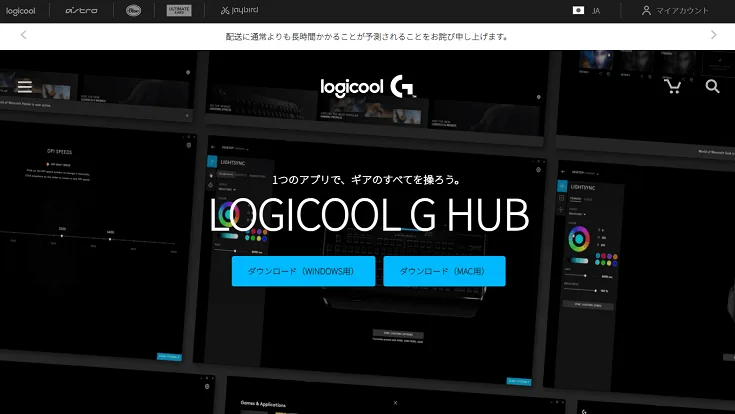The height and width of the screenshot is (414, 735).
Task: Open the Blue microphones brand link
Action: [x=134, y=10]
